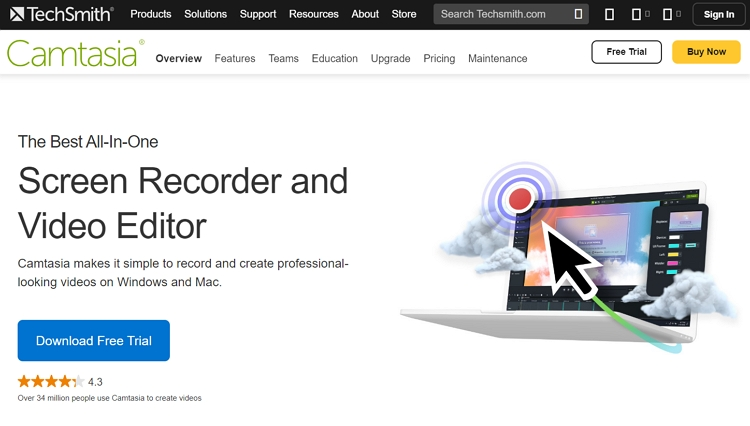This screenshot has width=750, height=426.
Task: Open the Teams tab
Action: tap(283, 58)
